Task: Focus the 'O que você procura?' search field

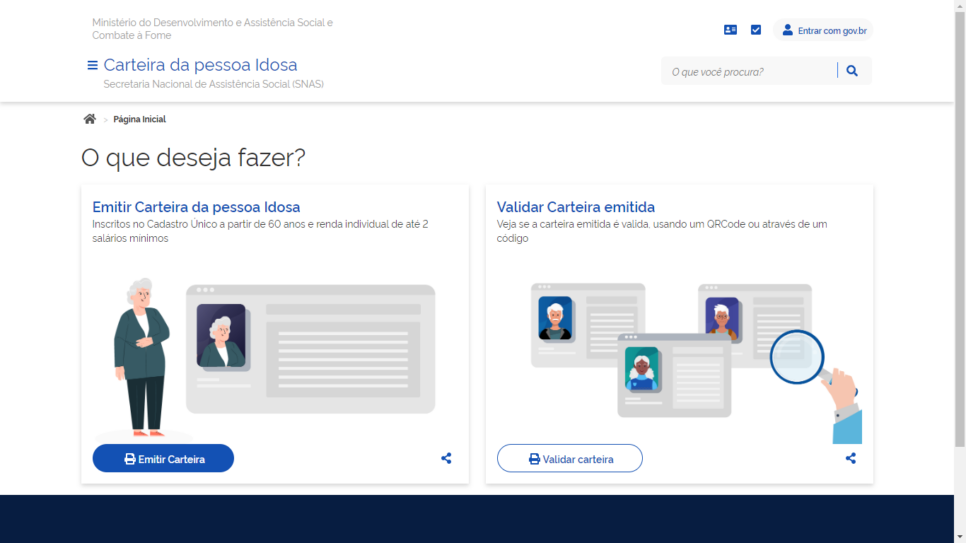Action: coord(750,71)
